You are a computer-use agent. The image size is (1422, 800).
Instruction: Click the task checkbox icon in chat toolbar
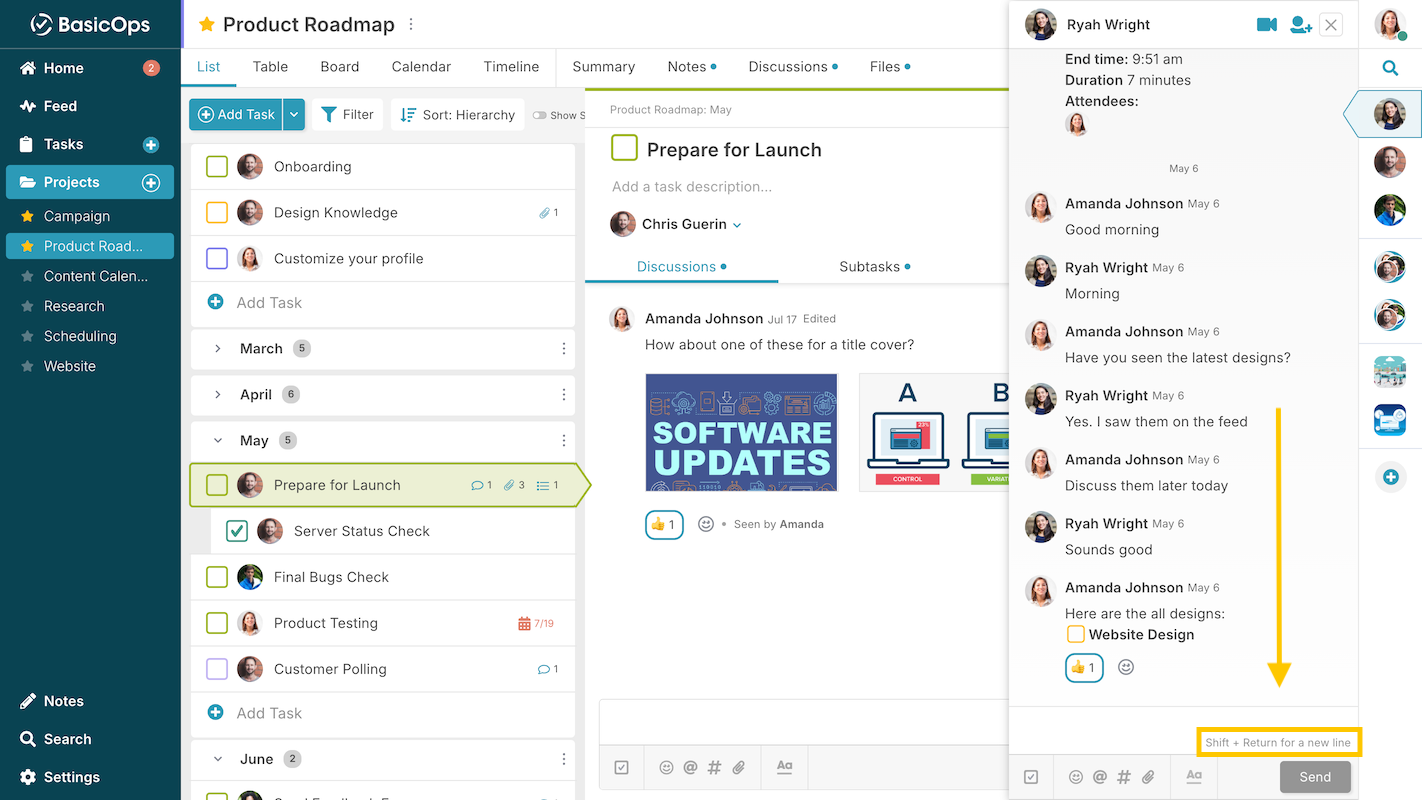coord(1031,777)
